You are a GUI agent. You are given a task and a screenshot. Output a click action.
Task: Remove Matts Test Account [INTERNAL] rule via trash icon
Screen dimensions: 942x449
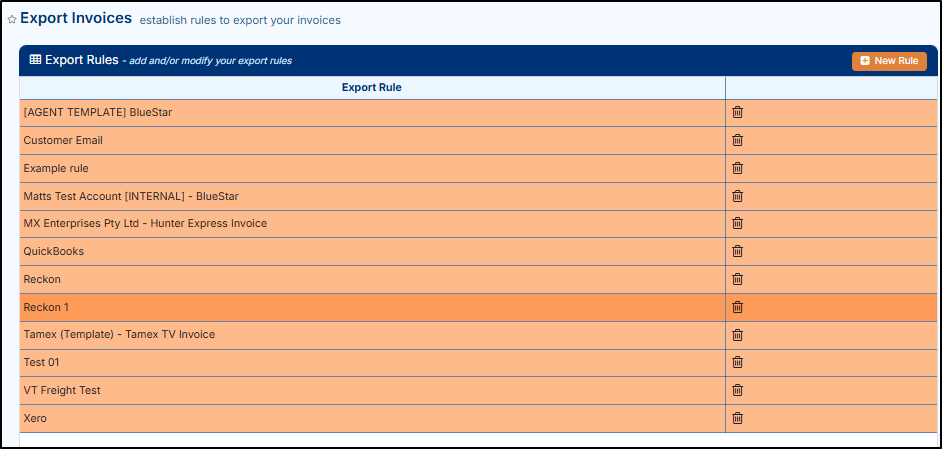pos(737,196)
